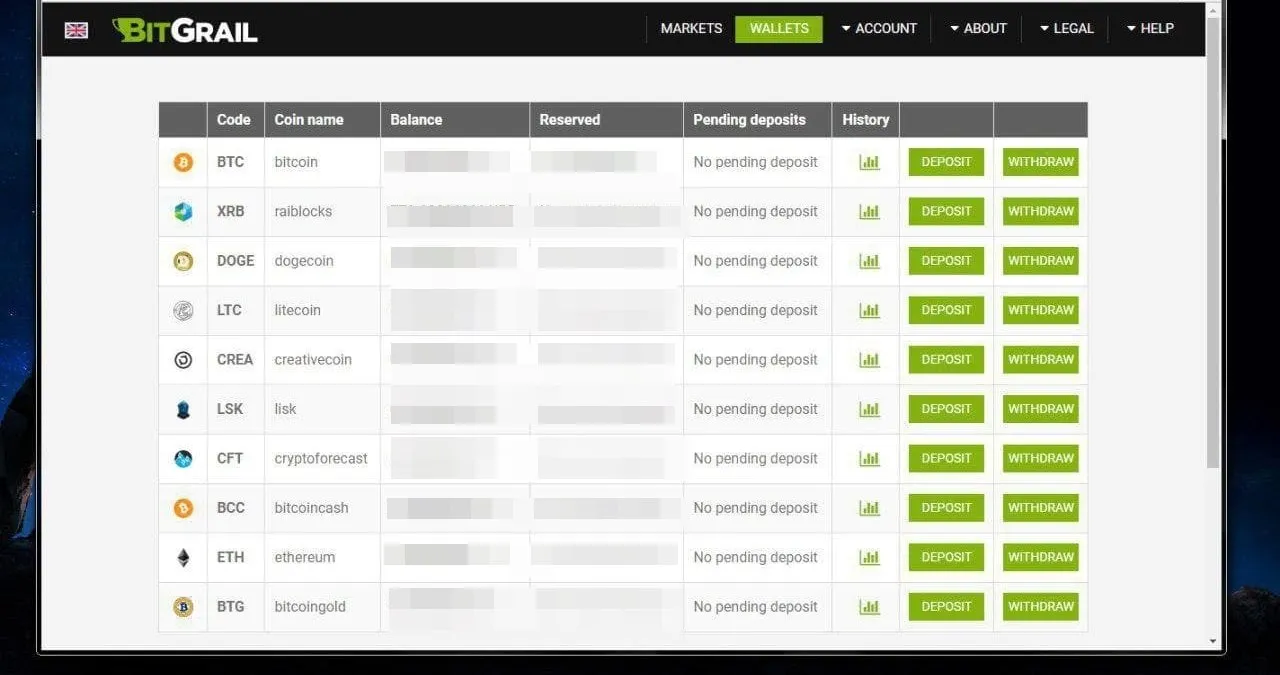Click DEPOSIT for cryptoforecast CFT

tap(946, 458)
